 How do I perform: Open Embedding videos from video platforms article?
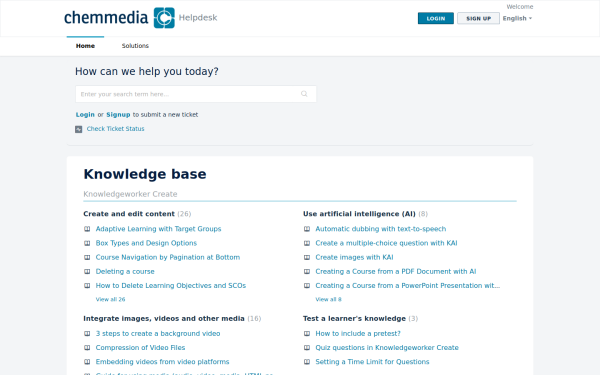coord(162,362)
